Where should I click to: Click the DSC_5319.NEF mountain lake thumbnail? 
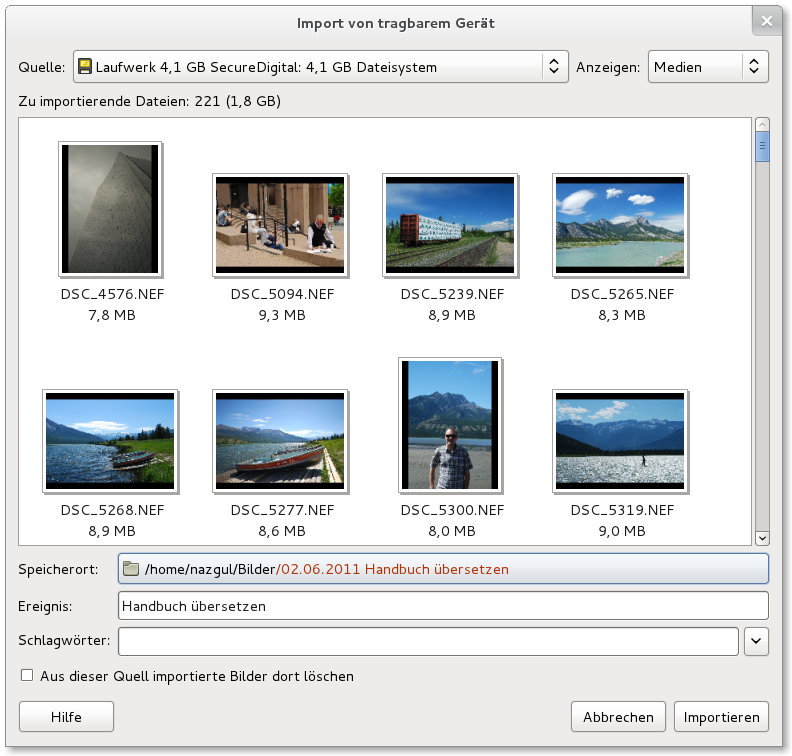click(619, 441)
